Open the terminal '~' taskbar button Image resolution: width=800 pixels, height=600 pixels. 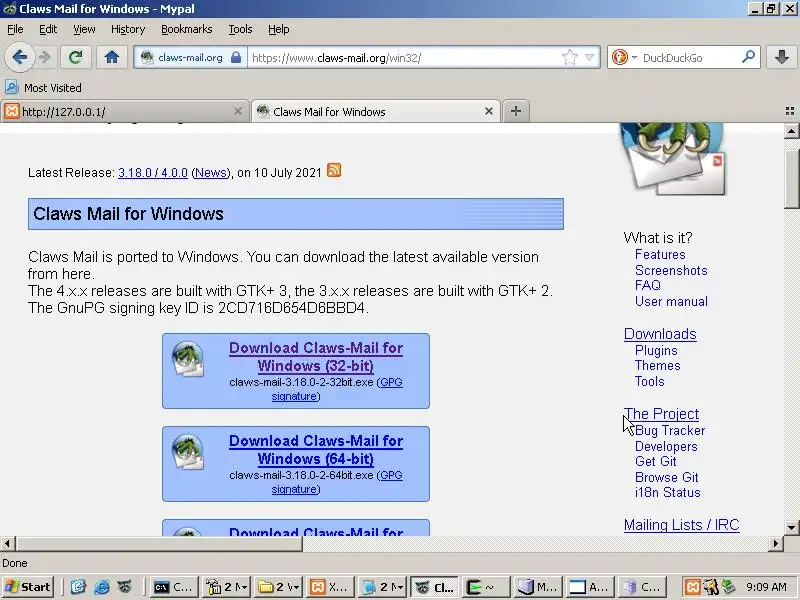pos(486,587)
